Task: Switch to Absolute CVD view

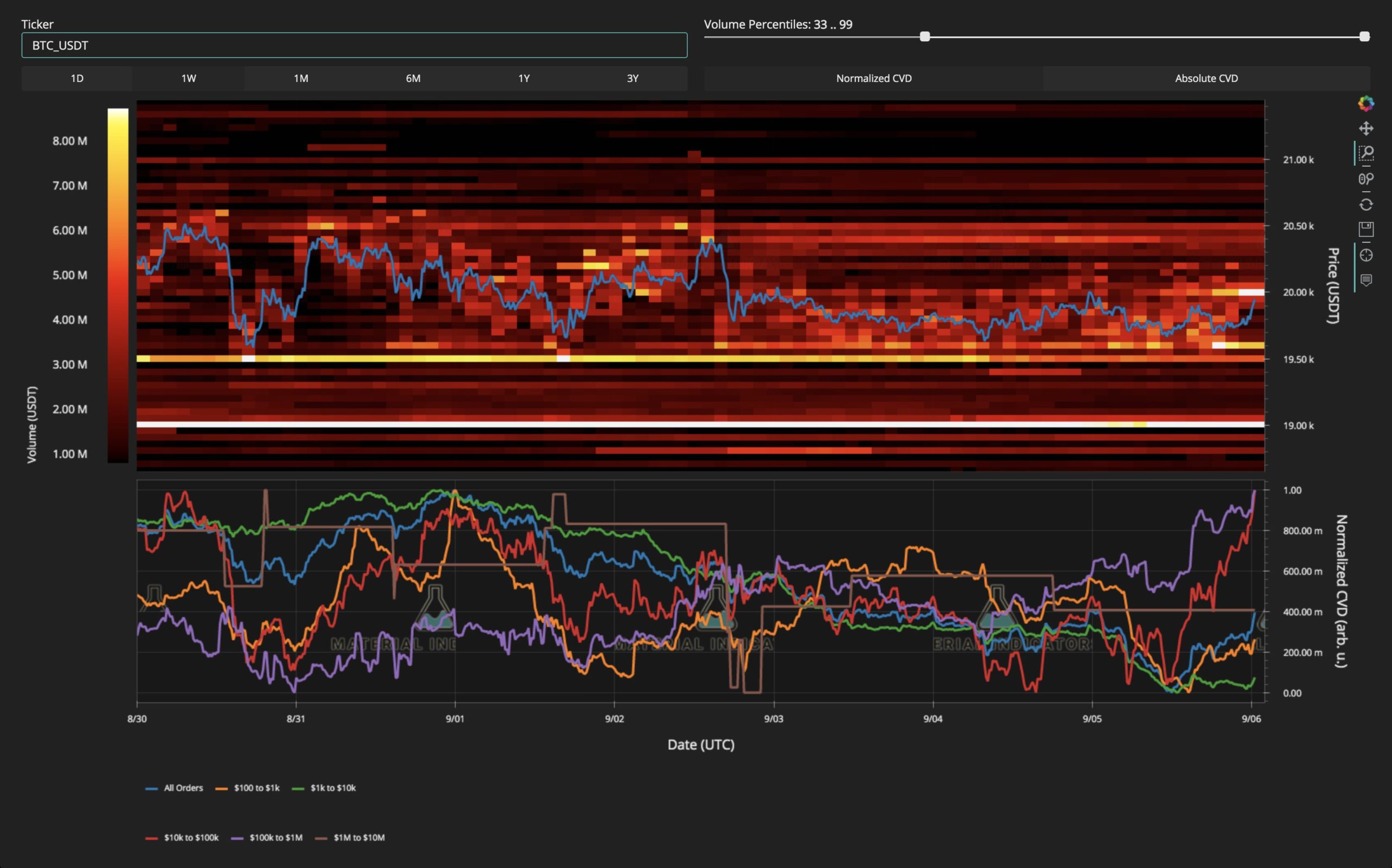Action: click(x=1206, y=78)
